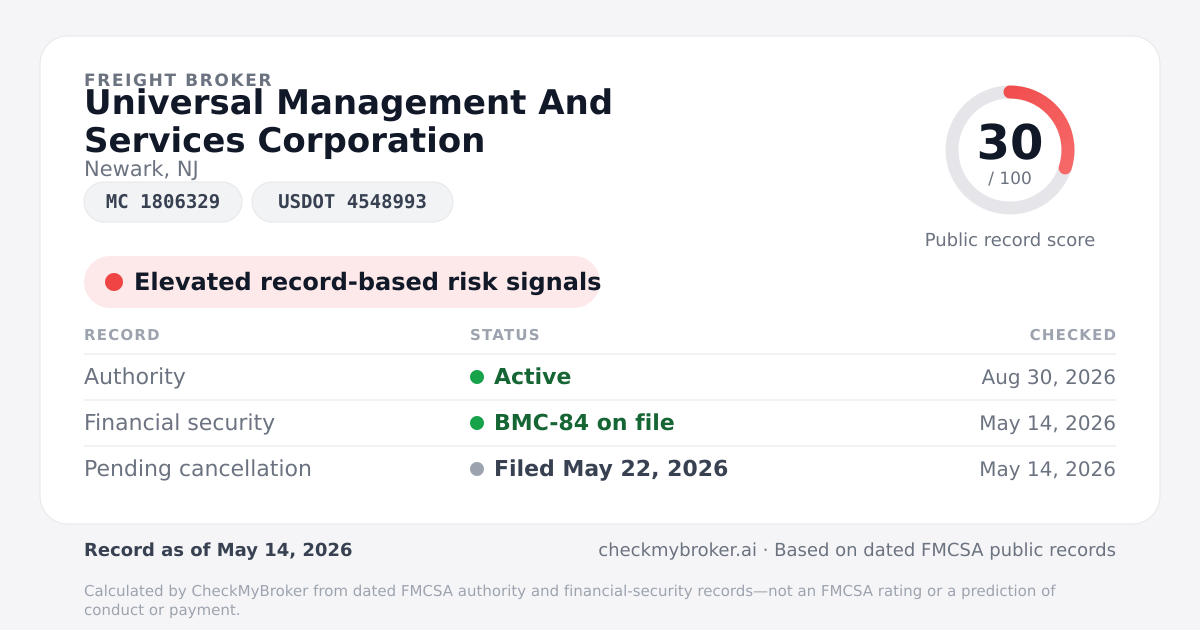
Task: Click the green dot beside BMC-84 on file
Action: click(x=477, y=423)
